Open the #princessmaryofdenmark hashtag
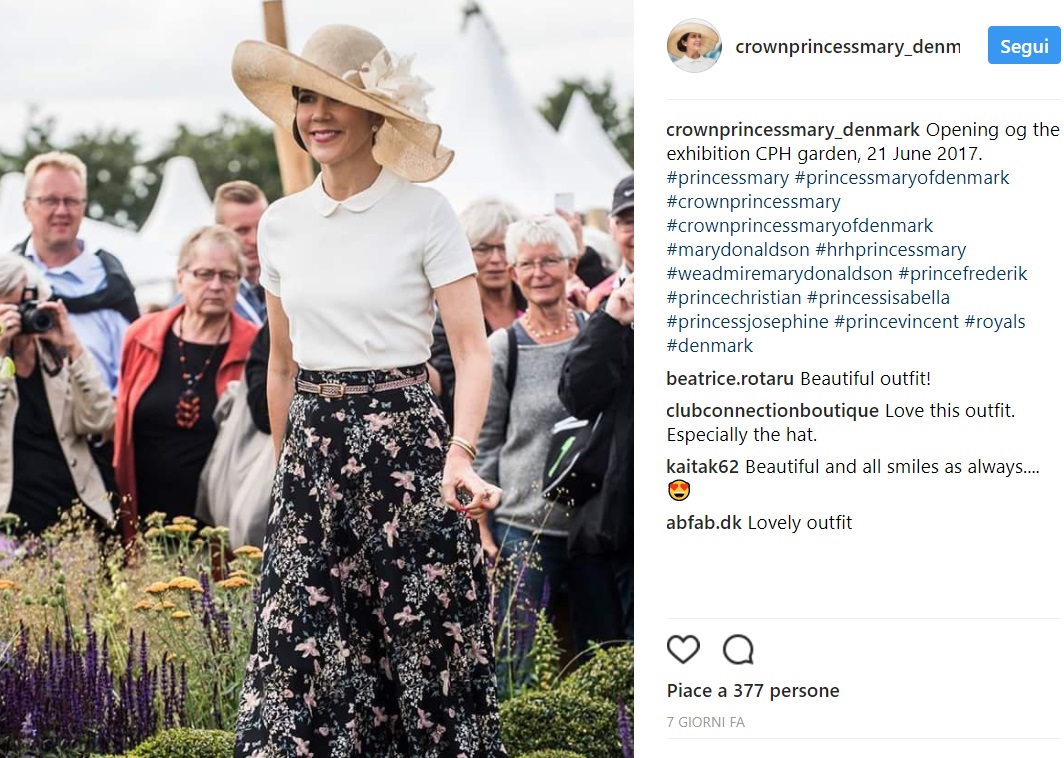 pos(902,178)
